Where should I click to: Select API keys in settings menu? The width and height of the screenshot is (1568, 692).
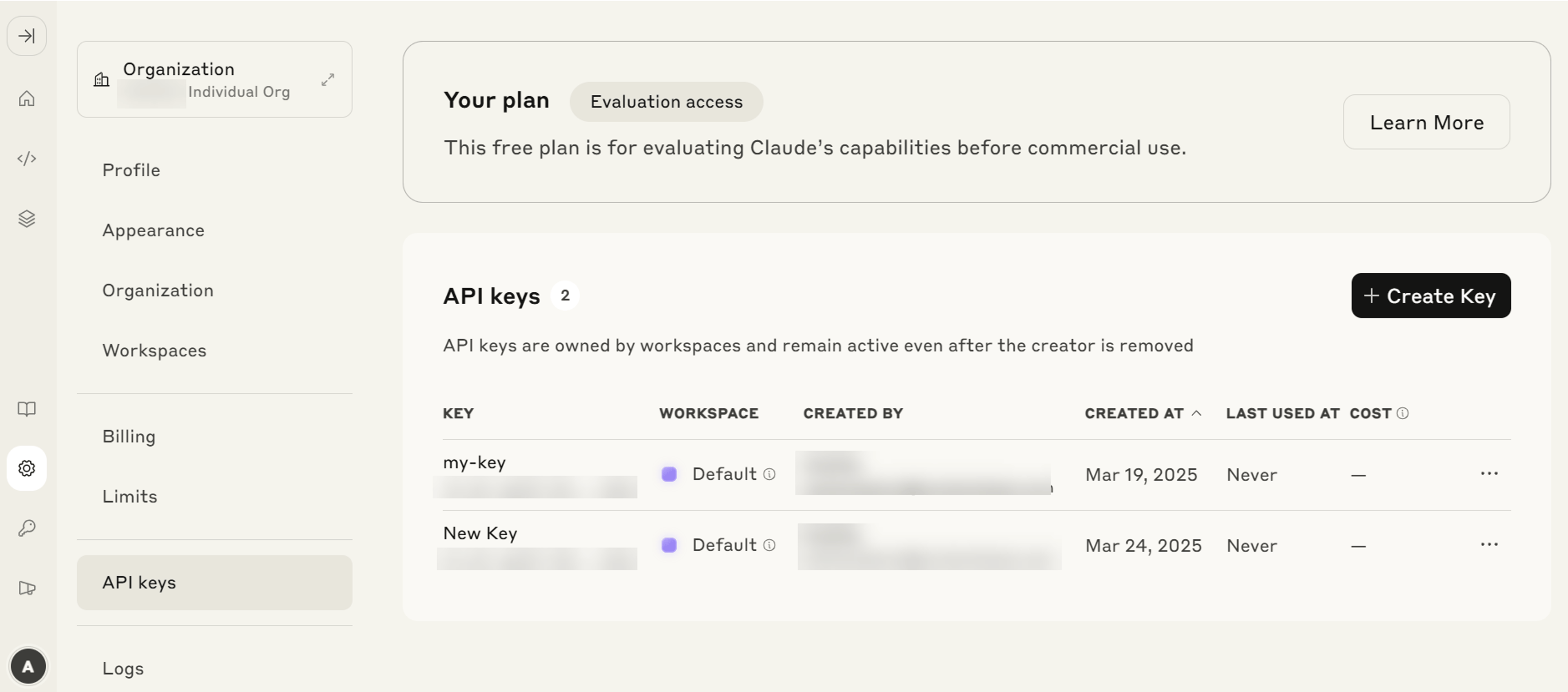click(x=214, y=583)
